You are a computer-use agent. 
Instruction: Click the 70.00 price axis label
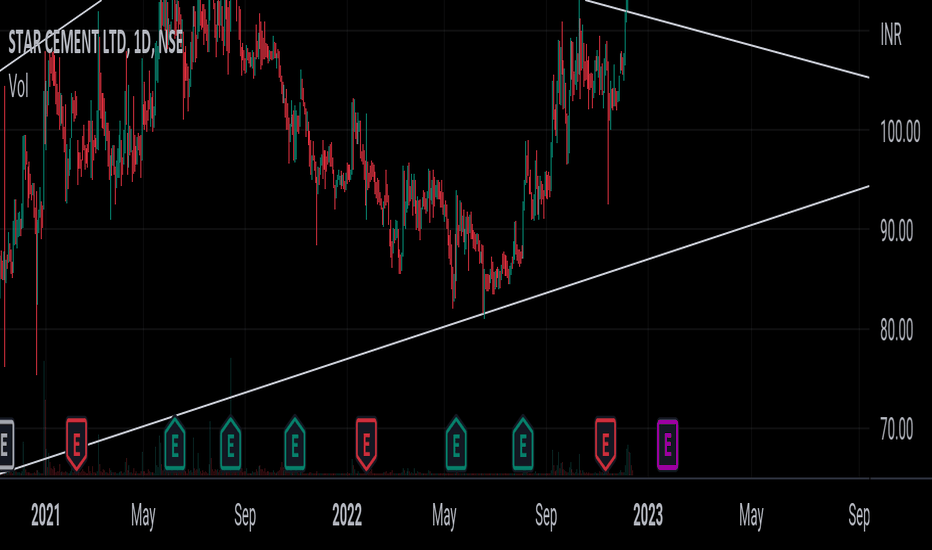tap(896, 429)
